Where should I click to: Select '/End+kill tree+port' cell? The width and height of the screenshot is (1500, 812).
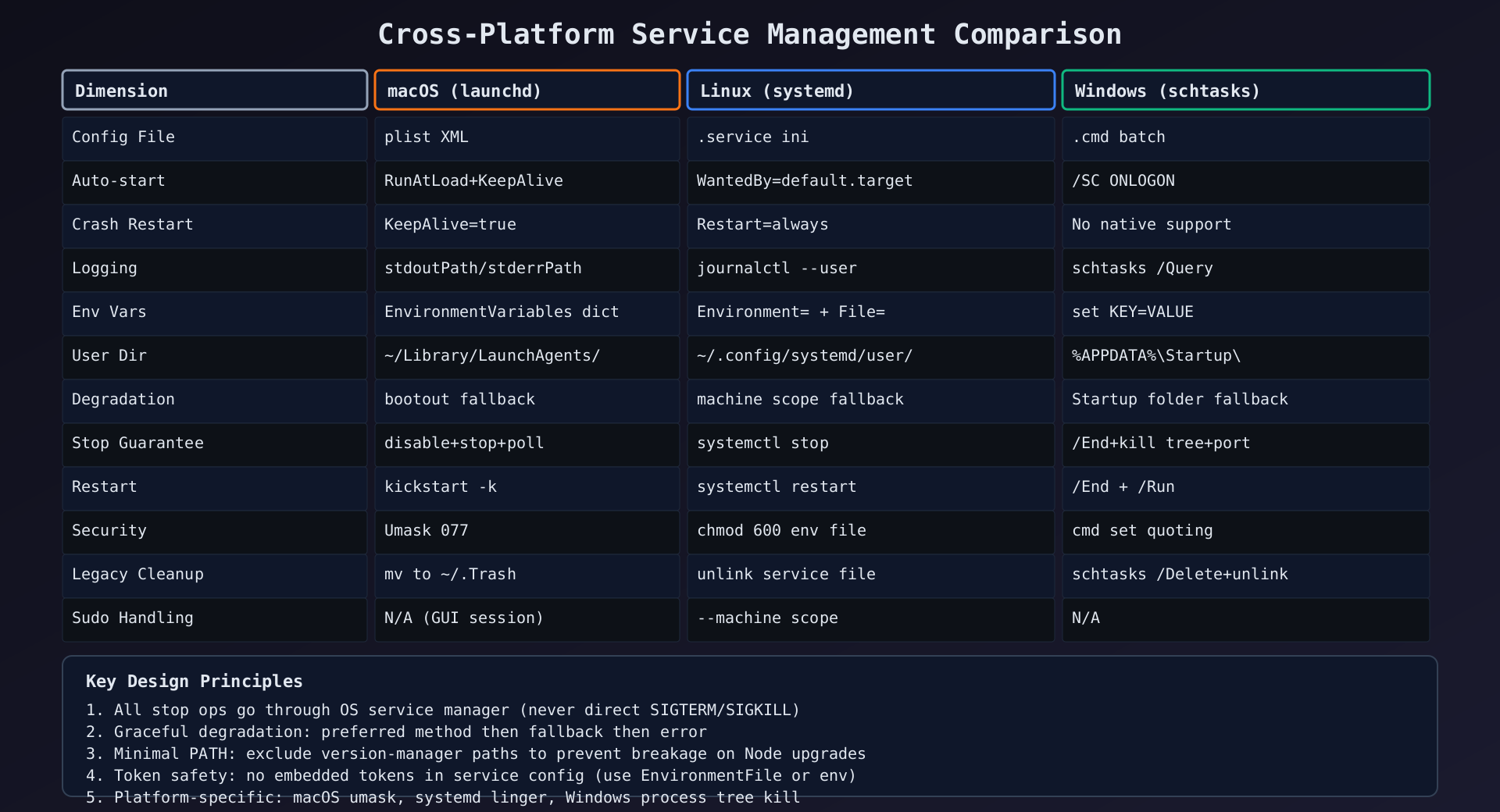click(x=1246, y=445)
